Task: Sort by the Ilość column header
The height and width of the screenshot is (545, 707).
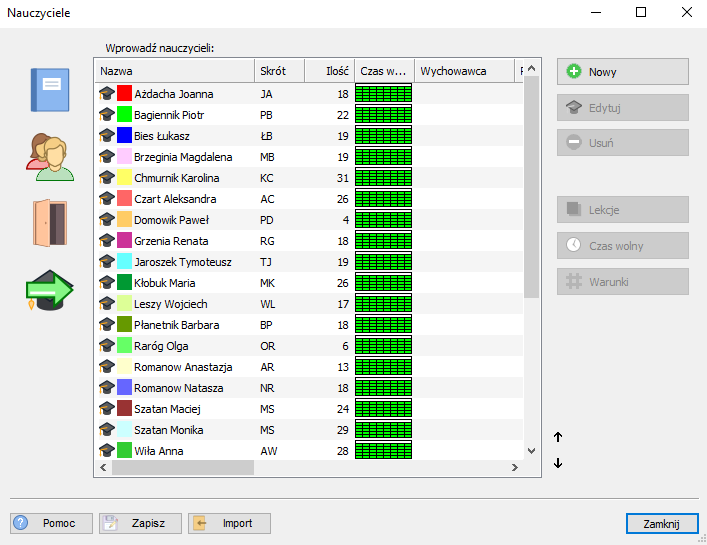Action: (329, 71)
